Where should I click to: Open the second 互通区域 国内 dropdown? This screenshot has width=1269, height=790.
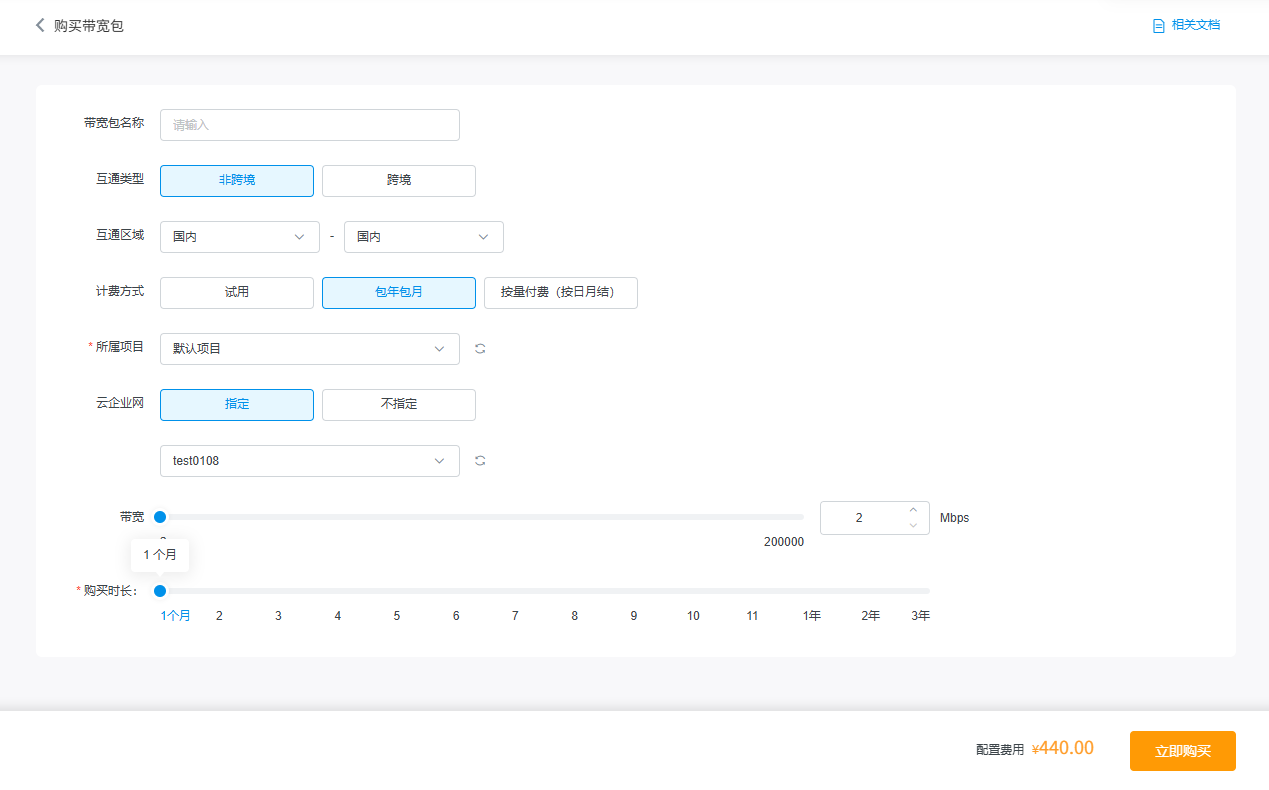(x=423, y=237)
